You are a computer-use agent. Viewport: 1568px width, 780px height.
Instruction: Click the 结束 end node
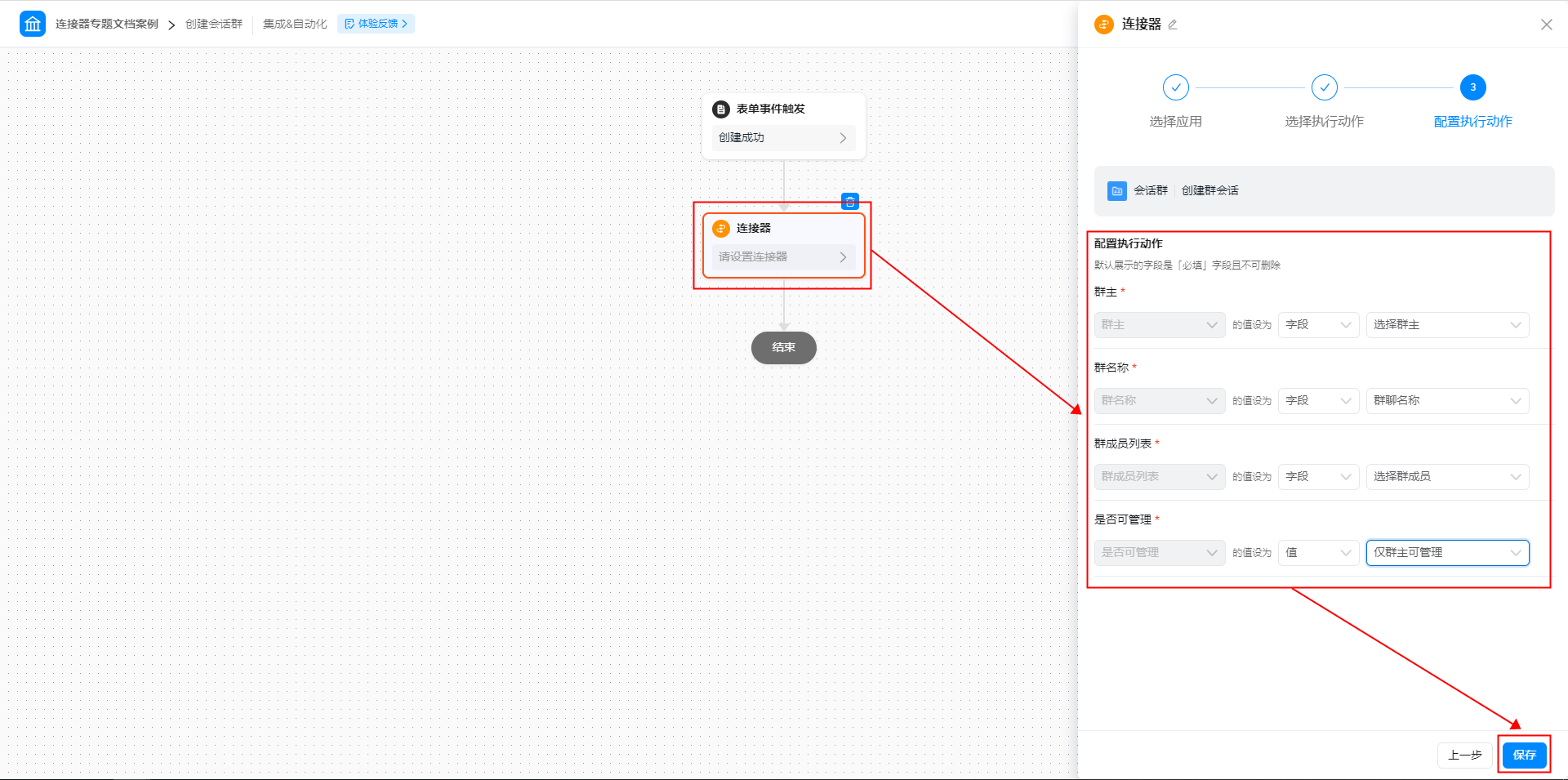pos(784,348)
